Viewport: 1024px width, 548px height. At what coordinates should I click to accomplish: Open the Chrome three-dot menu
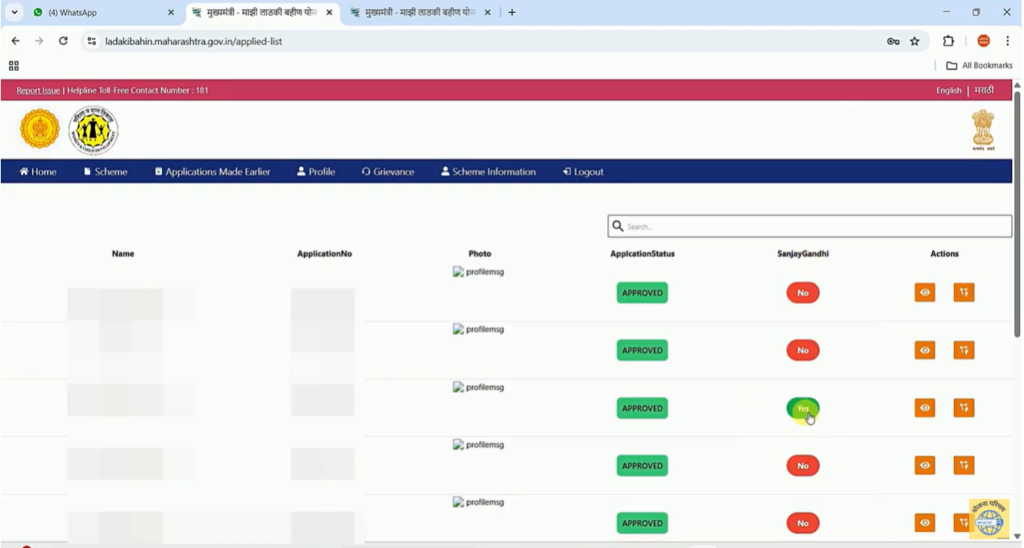(x=1007, y=41)
